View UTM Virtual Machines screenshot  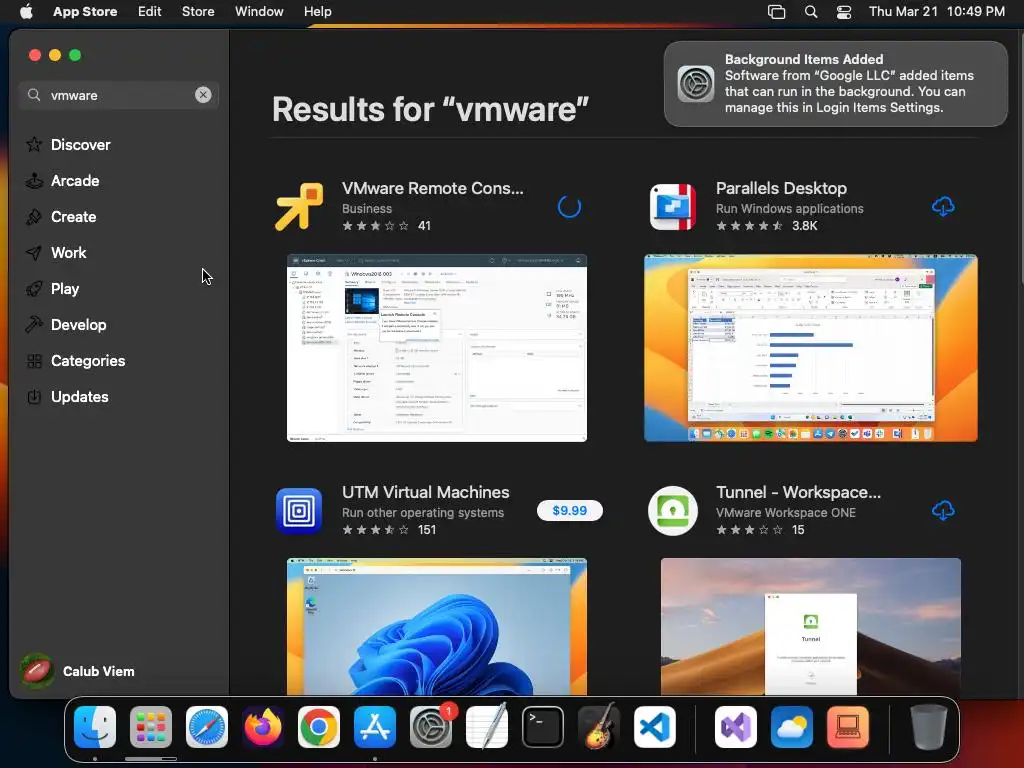tap(437, 626)
